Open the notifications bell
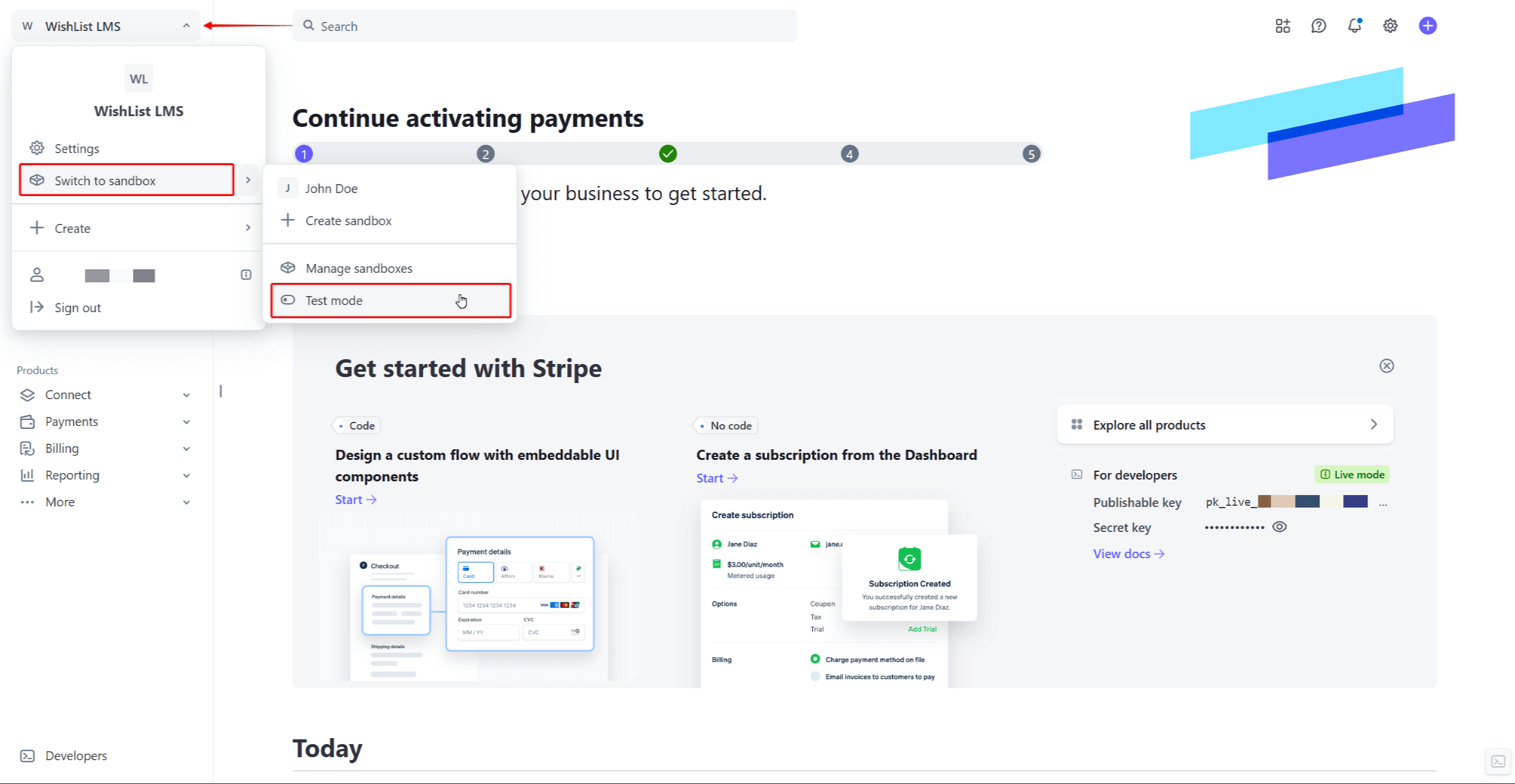This screenshot has width=1515, height=784. [1354, 26]
